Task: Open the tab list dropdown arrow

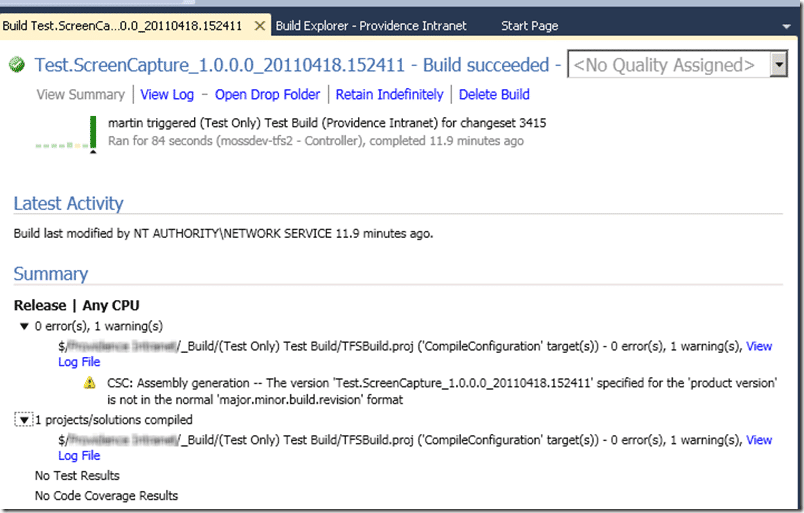Action: 786,26
